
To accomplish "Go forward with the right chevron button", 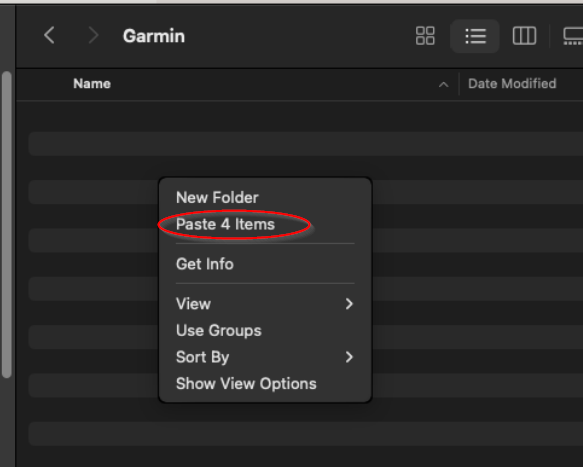I will click(93, 36).
